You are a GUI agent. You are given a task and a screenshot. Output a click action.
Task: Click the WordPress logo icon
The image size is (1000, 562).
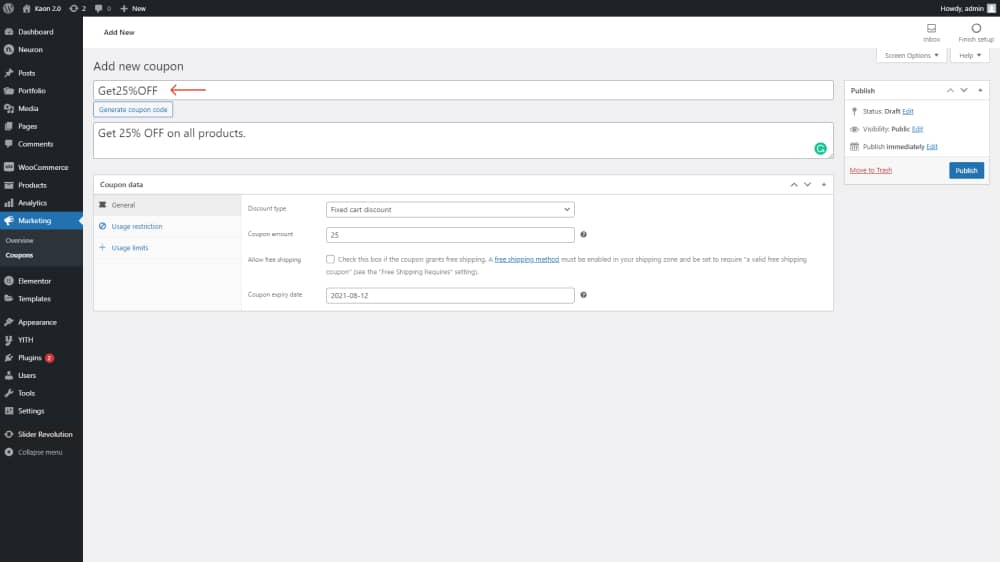[9, 8]
